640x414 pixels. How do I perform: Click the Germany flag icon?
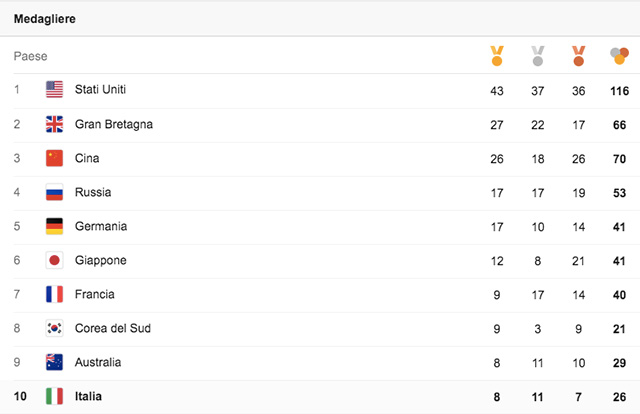[x=55, y=226]
